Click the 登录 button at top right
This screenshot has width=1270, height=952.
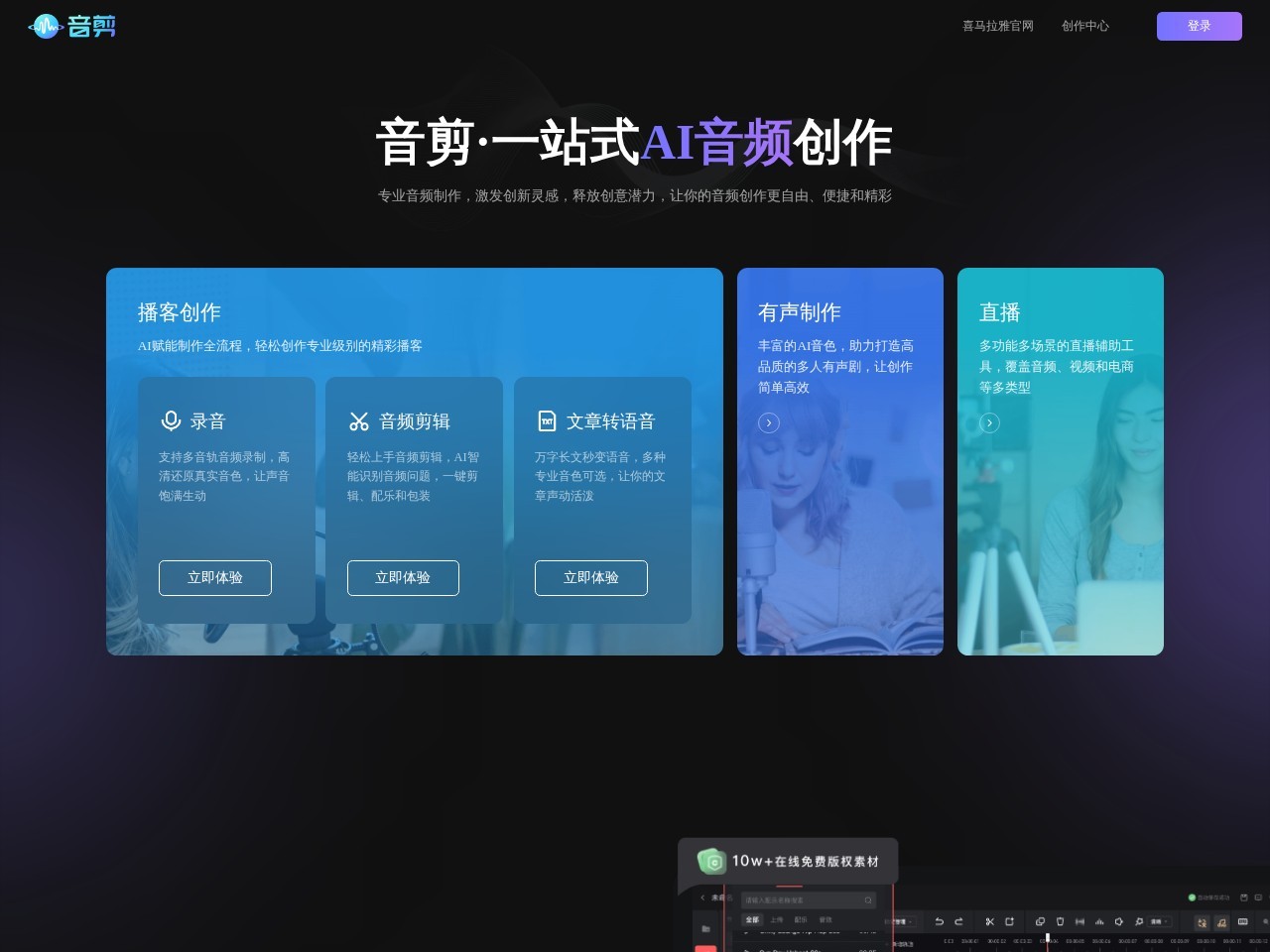click(1200, 26)
